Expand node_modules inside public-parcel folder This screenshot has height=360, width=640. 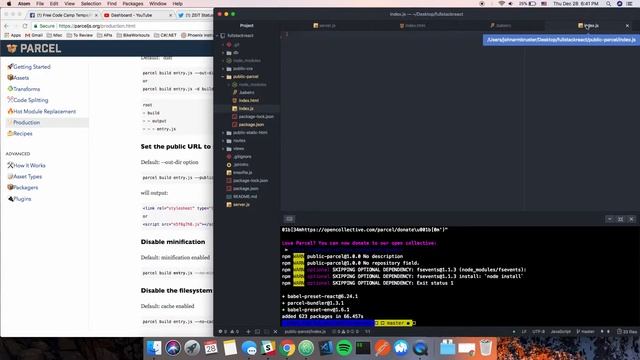(x=229, y=84)
